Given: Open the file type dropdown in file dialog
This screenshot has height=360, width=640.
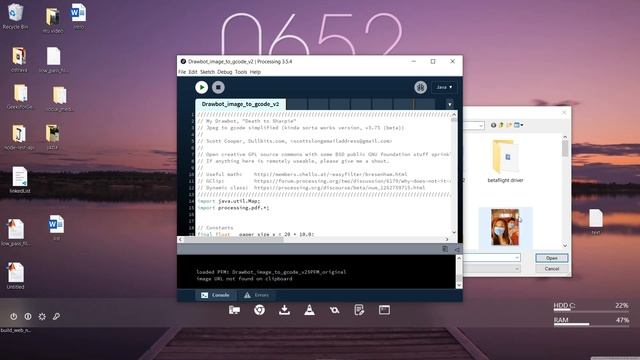Looking at the screenshot, I should click(x=517, y=269).
